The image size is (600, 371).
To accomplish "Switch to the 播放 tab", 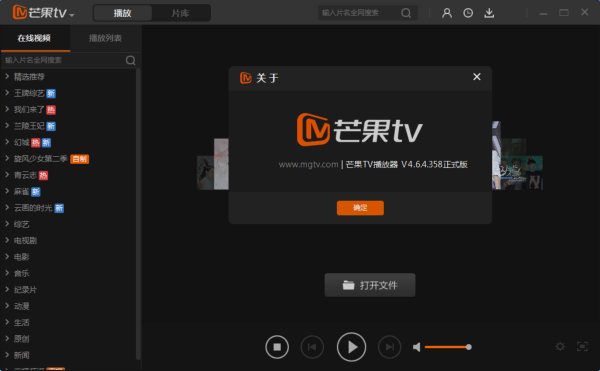I will [x=122, y=13].
